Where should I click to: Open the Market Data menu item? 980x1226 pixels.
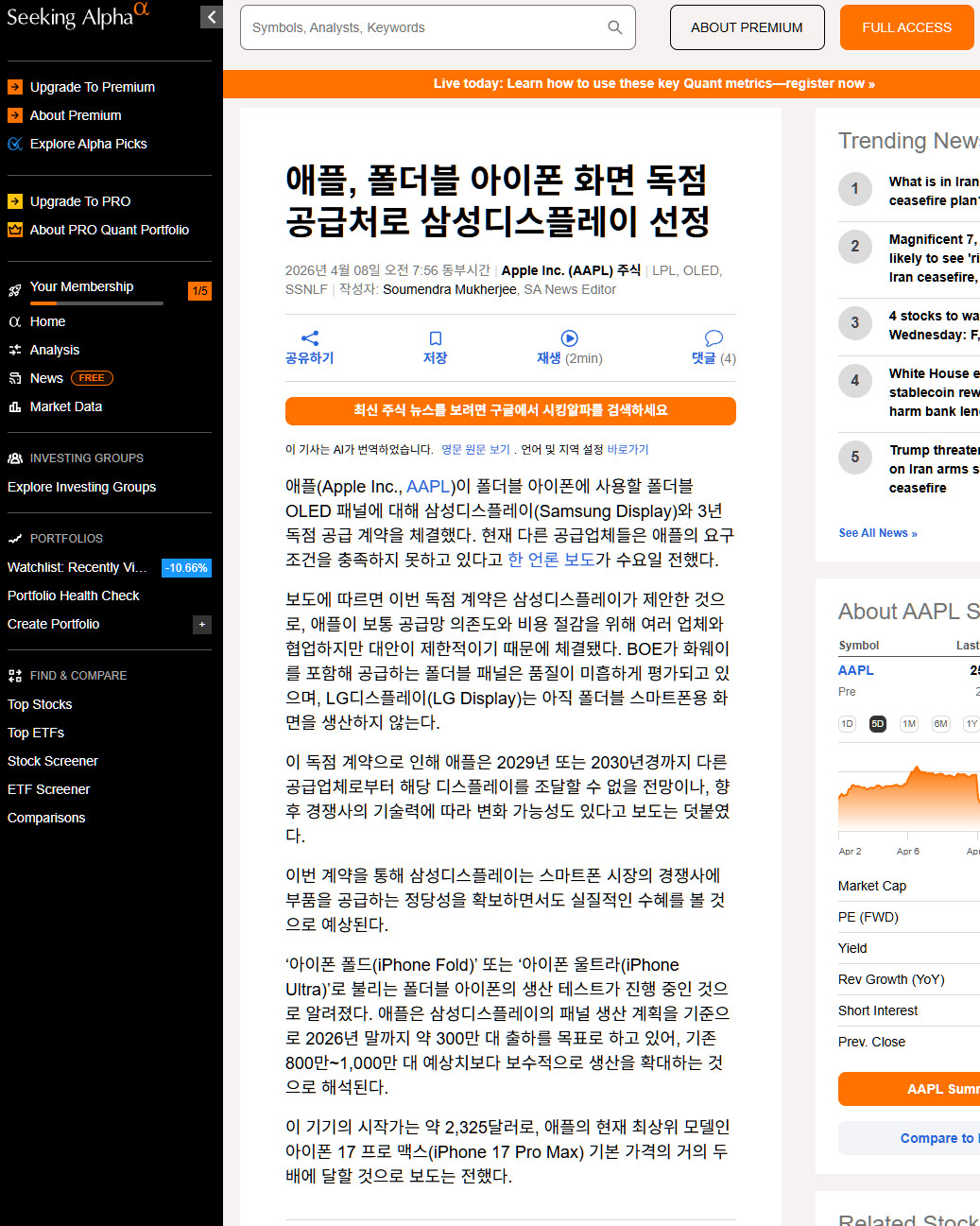tap(66, 406)
